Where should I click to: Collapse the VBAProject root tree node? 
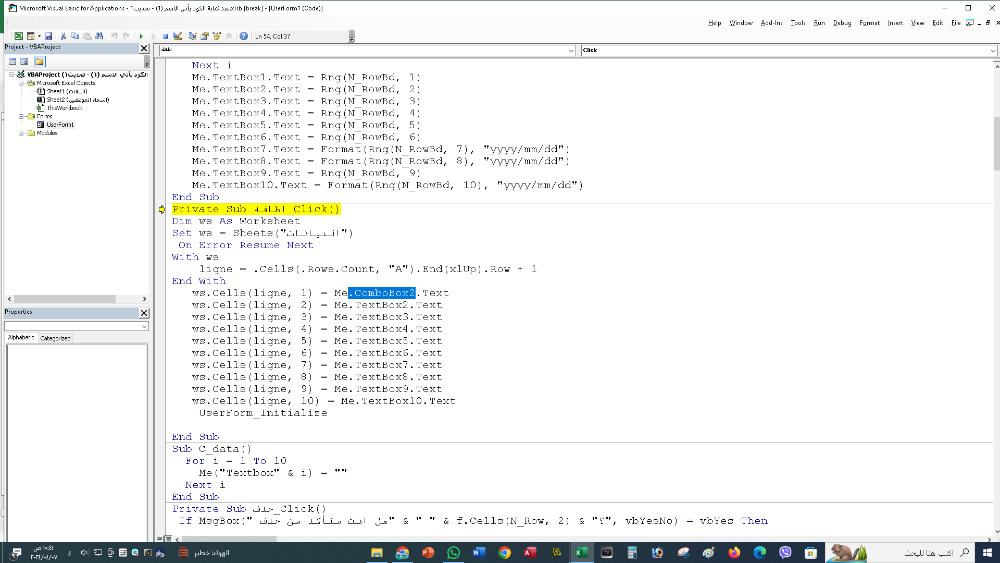[11, 75]
